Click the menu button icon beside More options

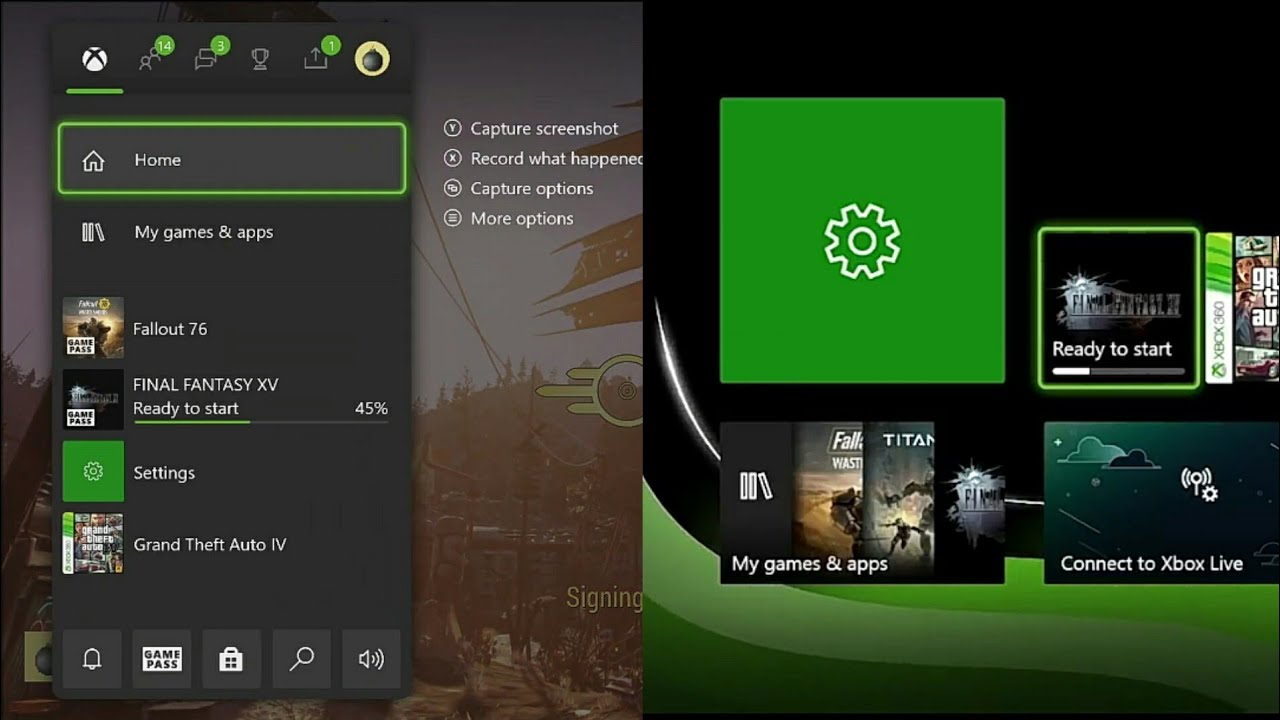[453, 218]
